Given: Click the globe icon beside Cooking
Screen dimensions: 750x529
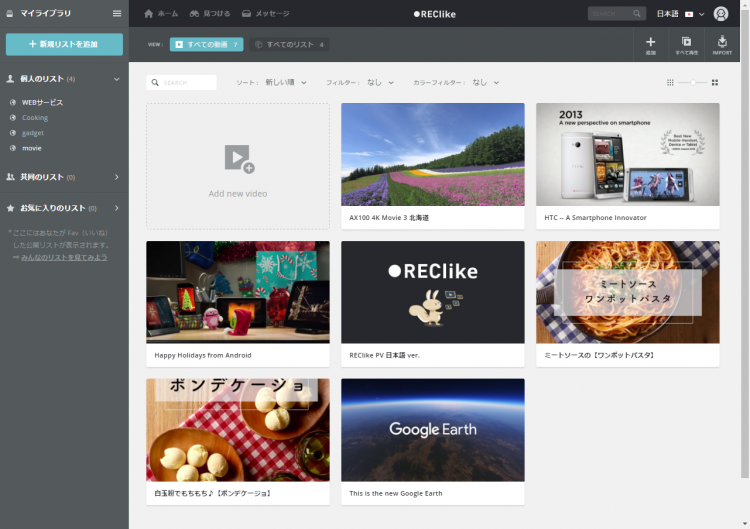Looking at the screenshot, I should (x=13, y=118).
